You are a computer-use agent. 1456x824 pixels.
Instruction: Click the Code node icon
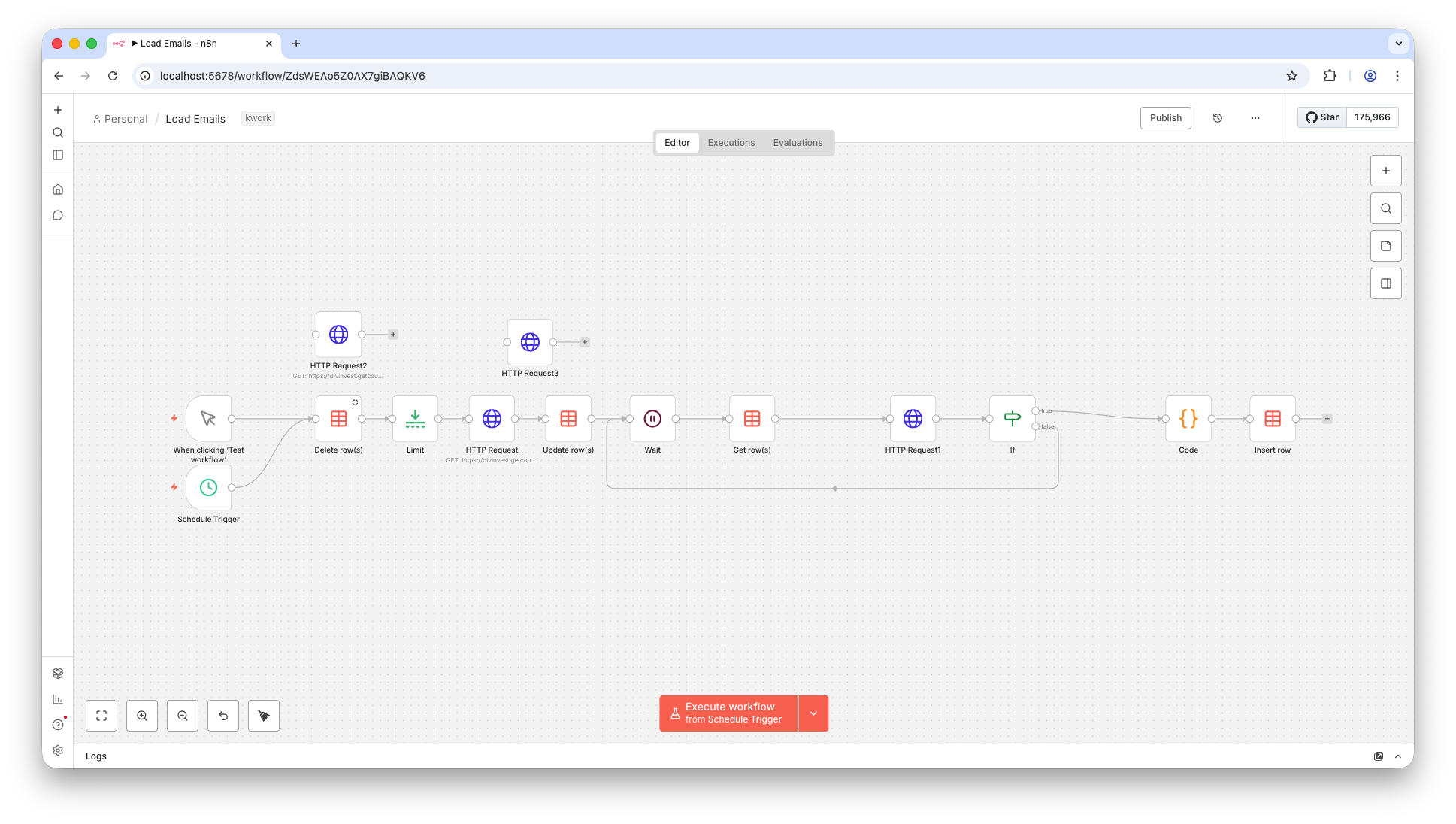coord(1188,419)
